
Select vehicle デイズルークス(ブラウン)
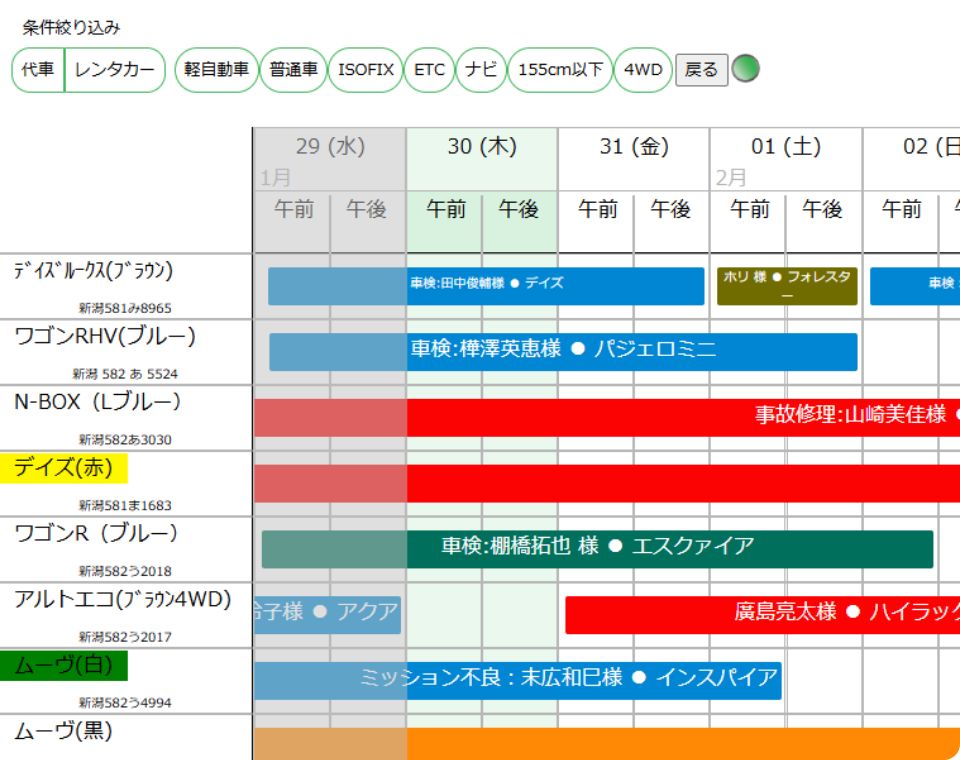93,271
